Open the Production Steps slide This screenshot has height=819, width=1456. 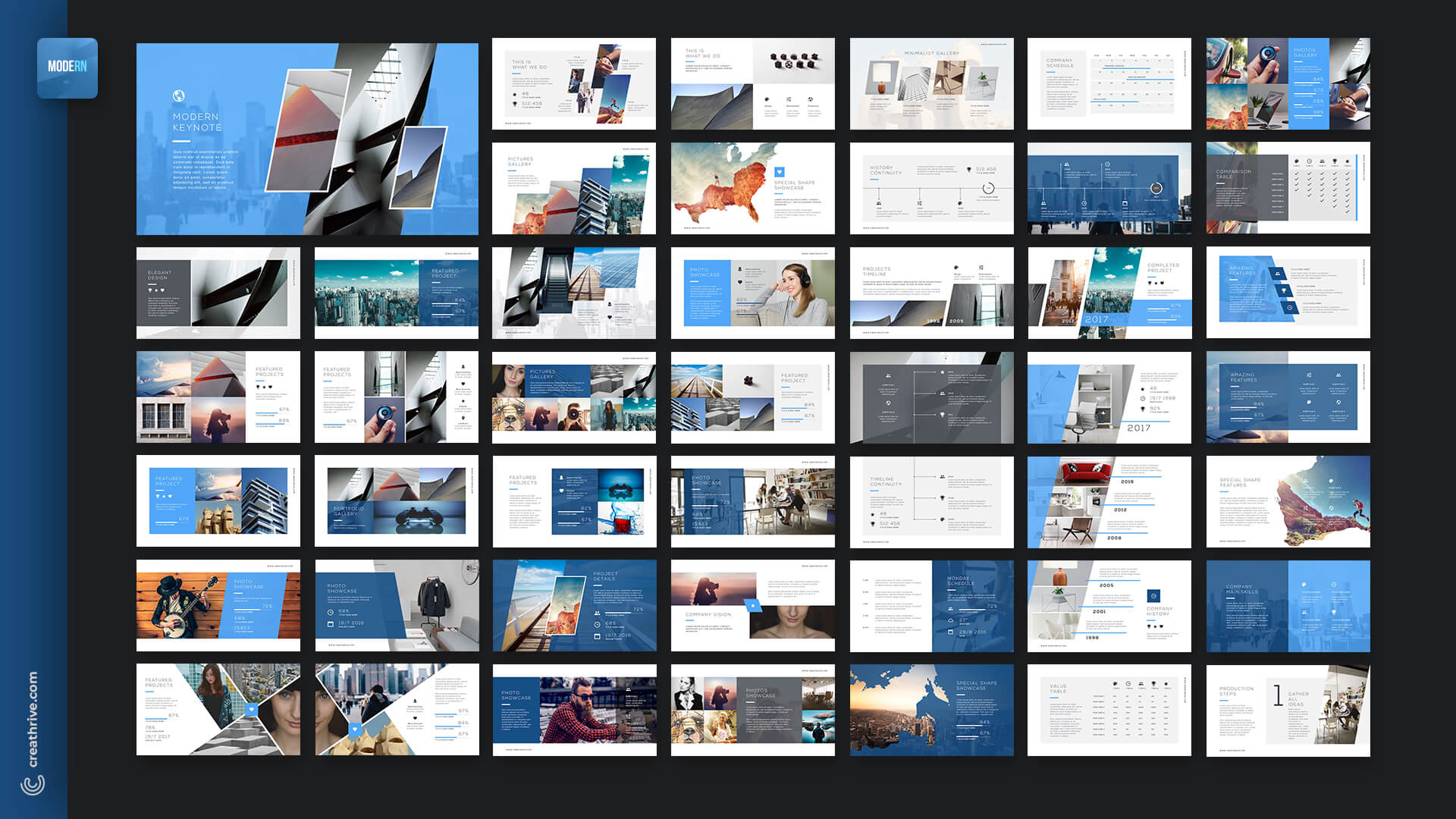coord(1288,710)
